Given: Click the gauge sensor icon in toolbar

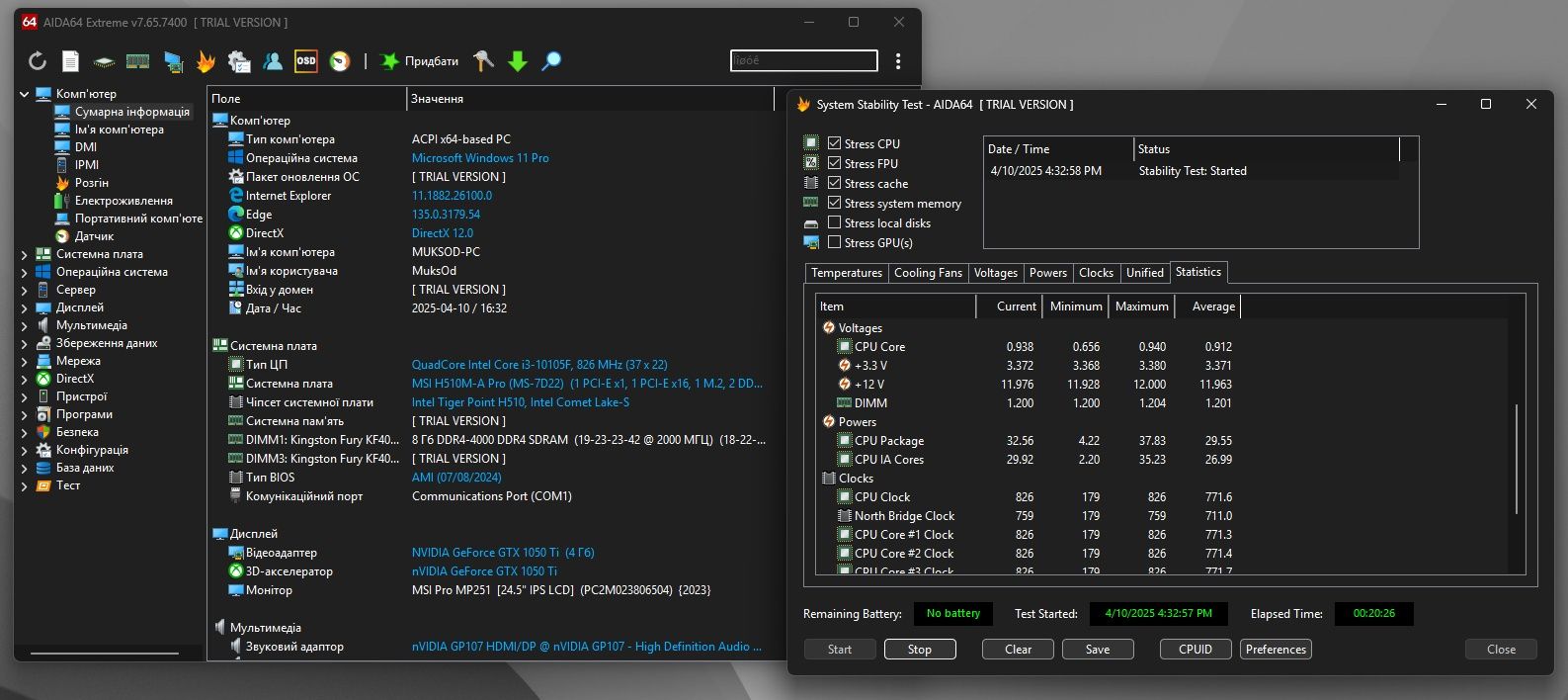Looking at the screenshot, I should (340, 61).
